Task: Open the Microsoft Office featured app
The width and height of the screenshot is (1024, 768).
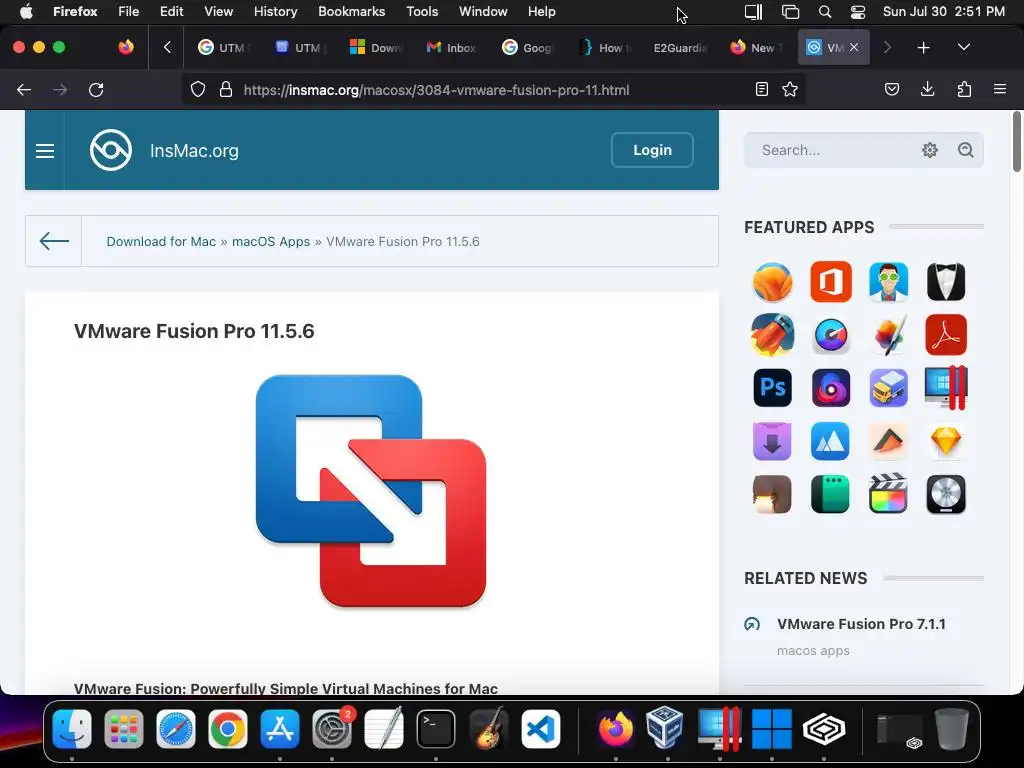Action: pyautogui.click(x=831, y=282)
